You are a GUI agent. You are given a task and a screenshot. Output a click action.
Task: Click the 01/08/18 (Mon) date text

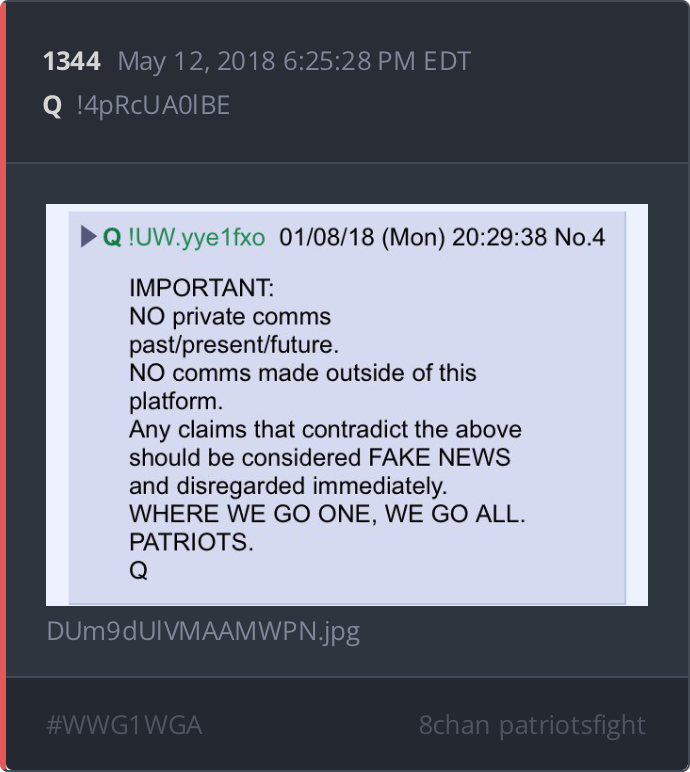pos(362,237)
